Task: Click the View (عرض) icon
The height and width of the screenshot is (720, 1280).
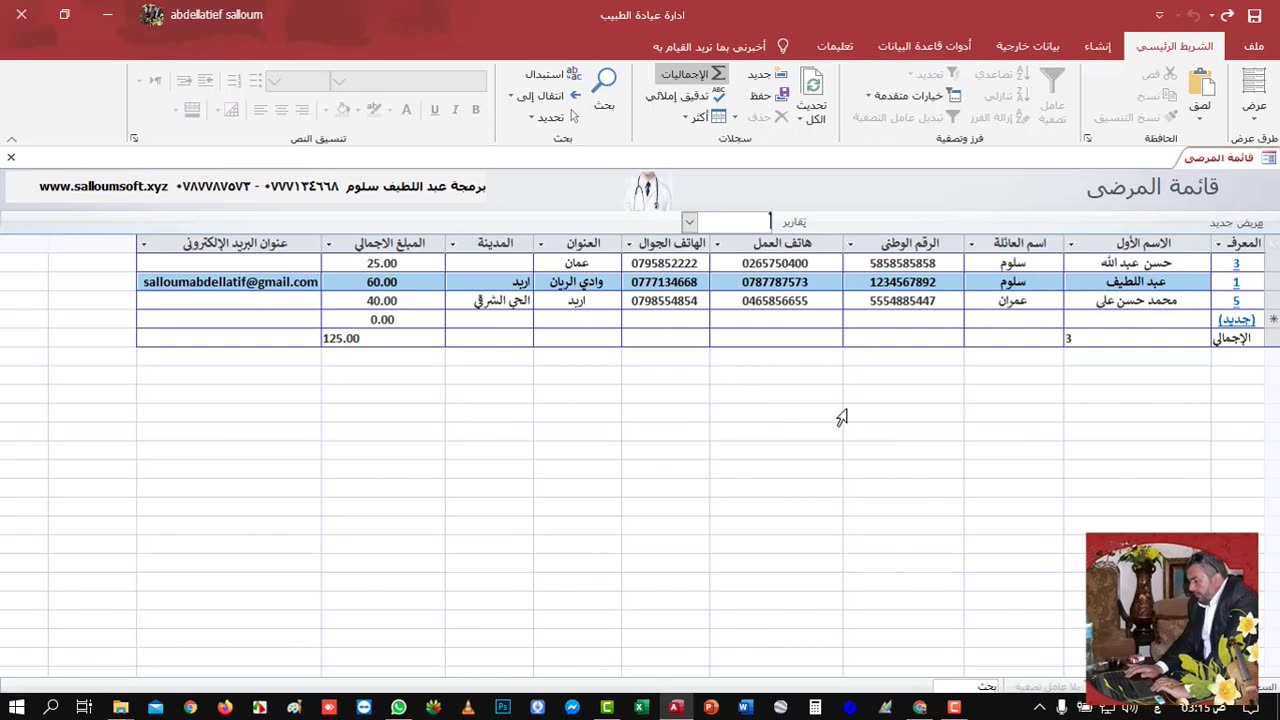Action: coord(1254,82)
